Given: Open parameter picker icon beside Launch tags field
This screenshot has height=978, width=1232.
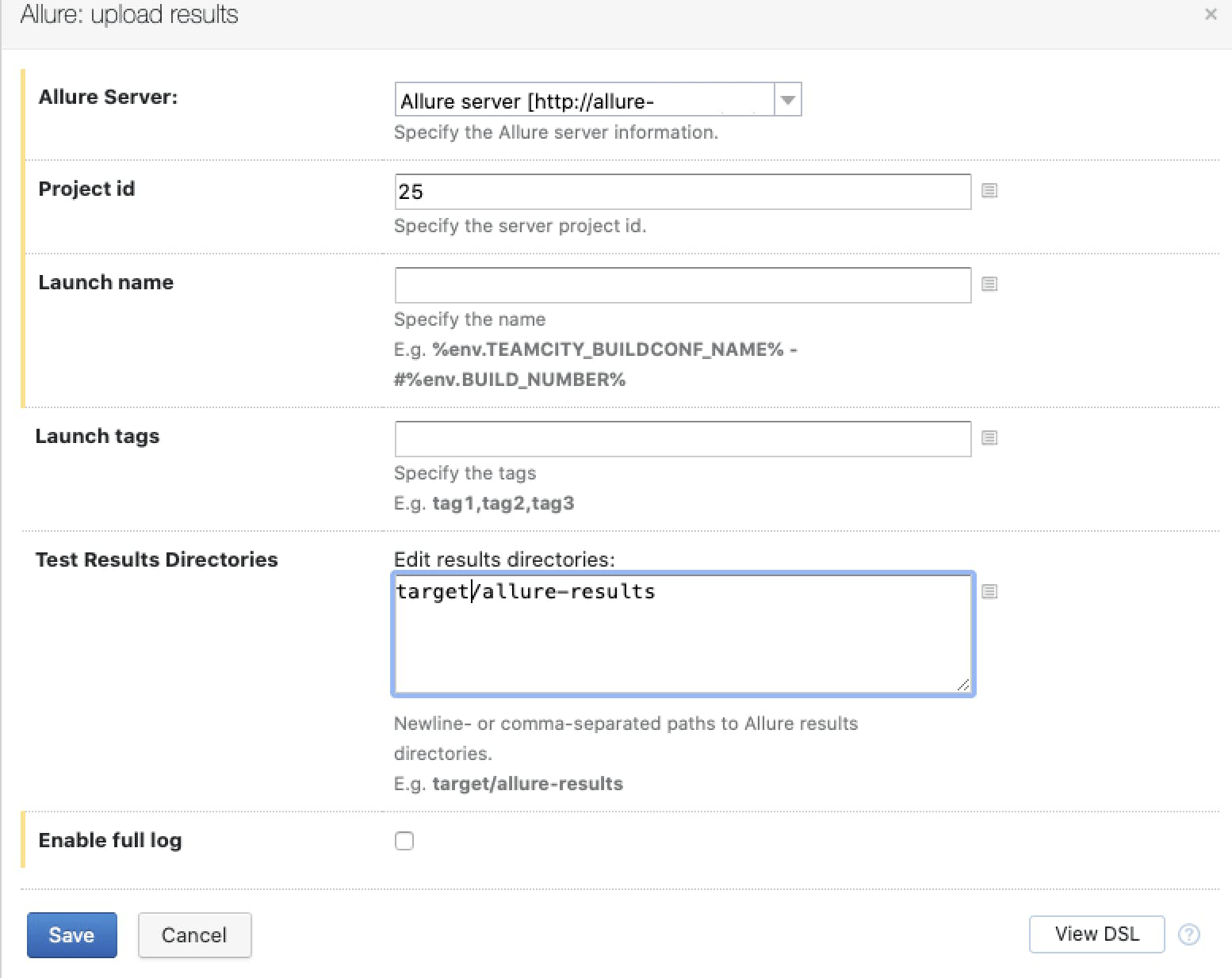Looking at the screenshot, I should (x=989, y=437).
